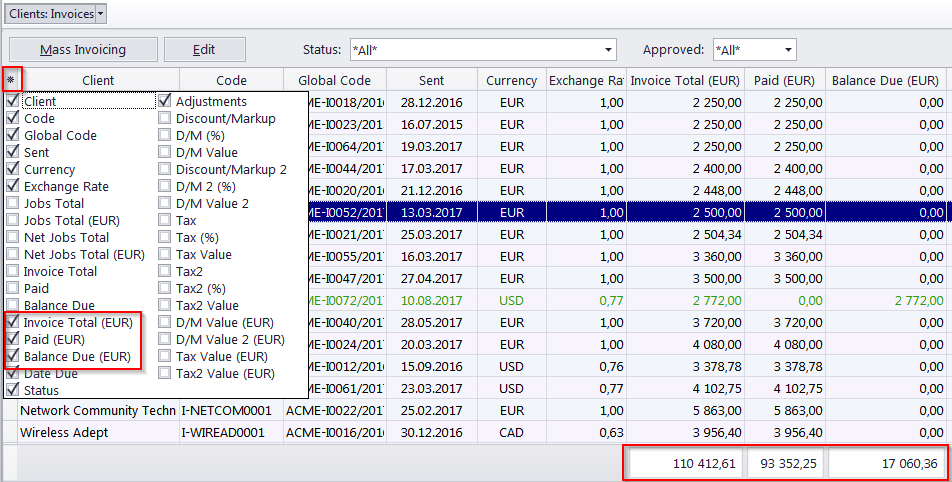Click the balance due sum 17 060,36
952x482 pixels.
click(885, 463)
